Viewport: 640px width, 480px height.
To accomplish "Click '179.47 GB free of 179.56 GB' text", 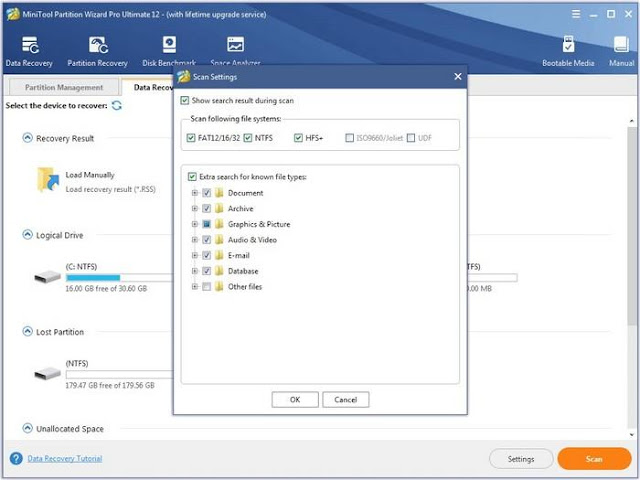I will click(110, 385).
